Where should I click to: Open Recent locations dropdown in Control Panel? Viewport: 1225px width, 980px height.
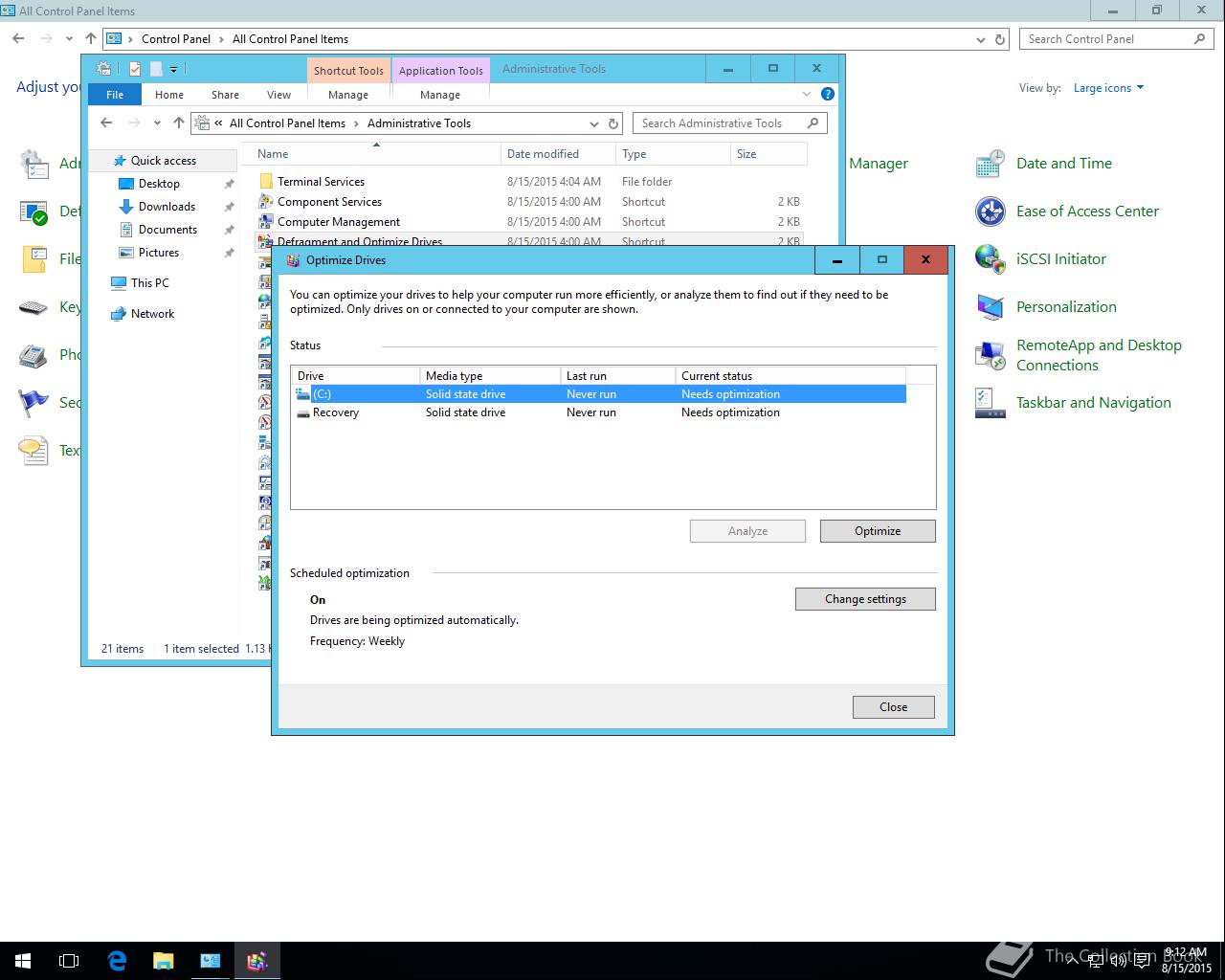(69, 39)
